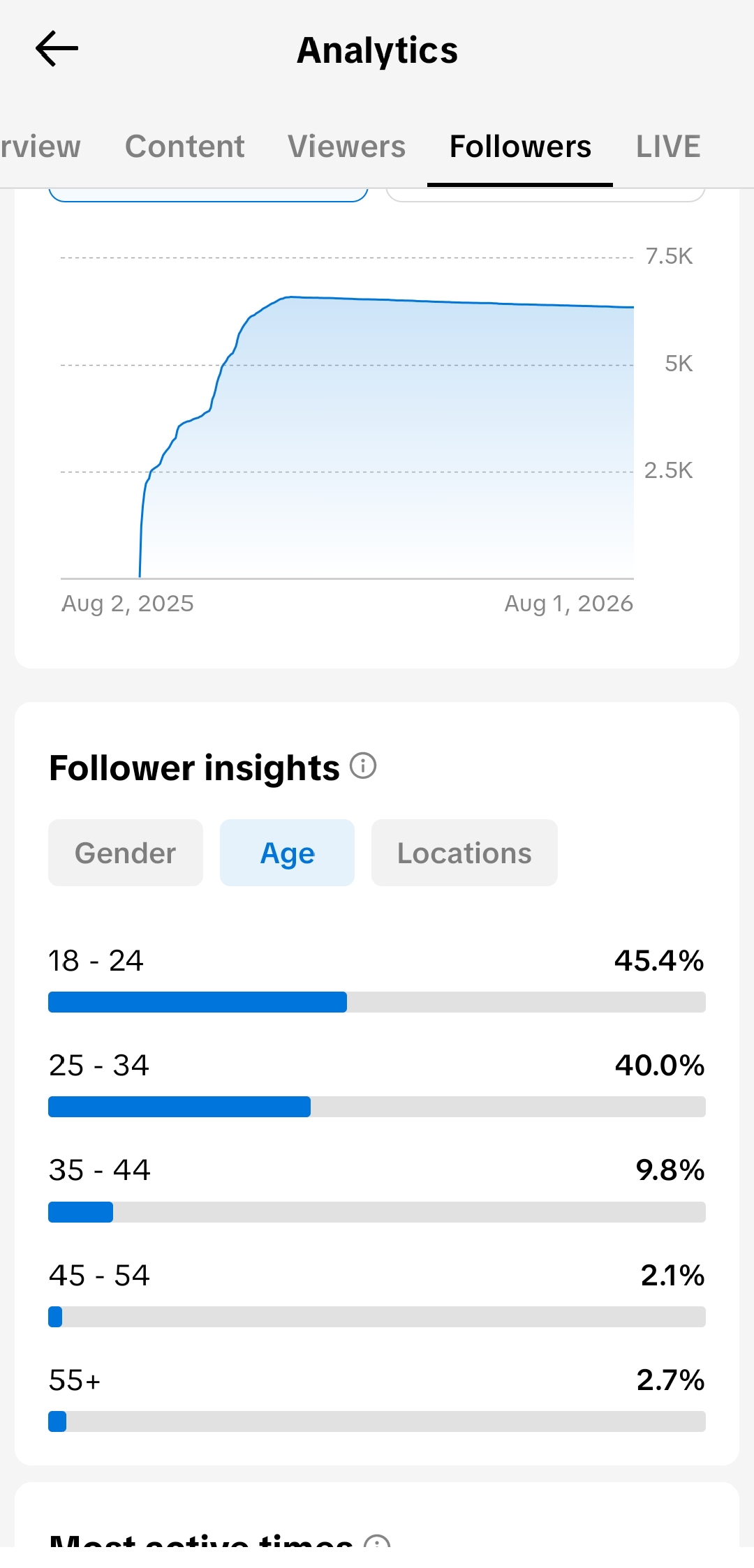Tap the Aug 1, 2026 end date label
This screenshot has height=1568, width=754.
569,604
